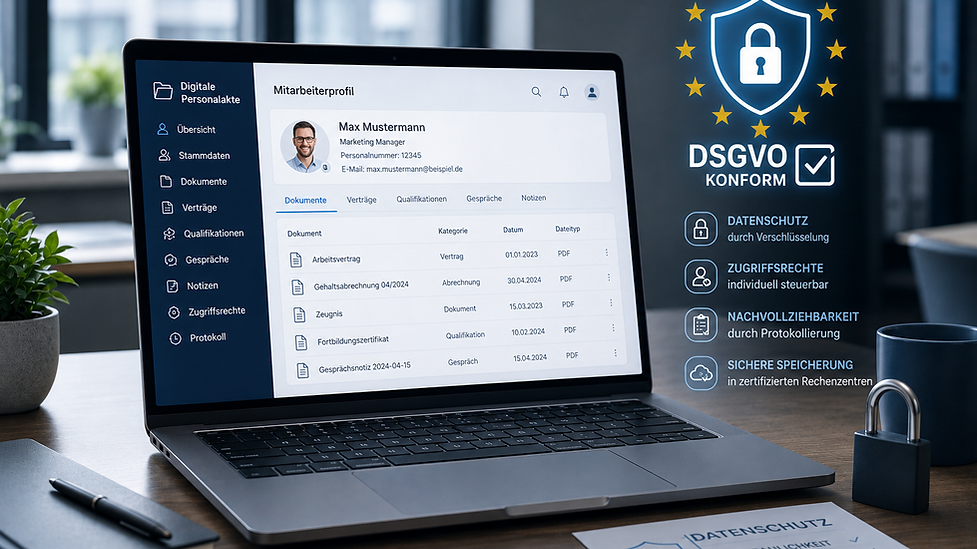Image resolution: width=977 pixels, height=549 pixels.
Task: Click the Kategorie column header
Action: click(x=453, y=231)
